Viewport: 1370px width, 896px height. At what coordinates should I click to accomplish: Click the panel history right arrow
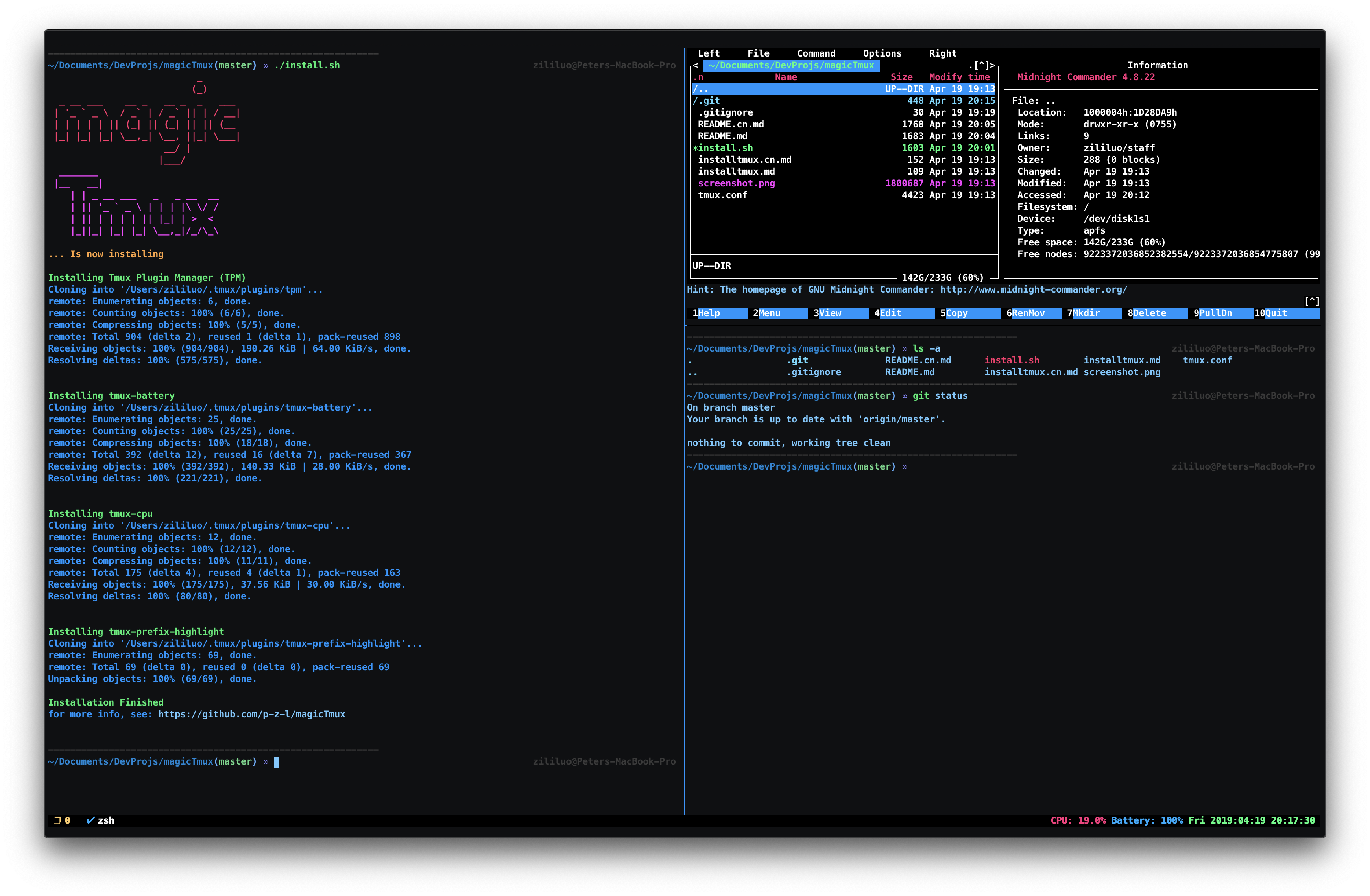coord(993,65)
